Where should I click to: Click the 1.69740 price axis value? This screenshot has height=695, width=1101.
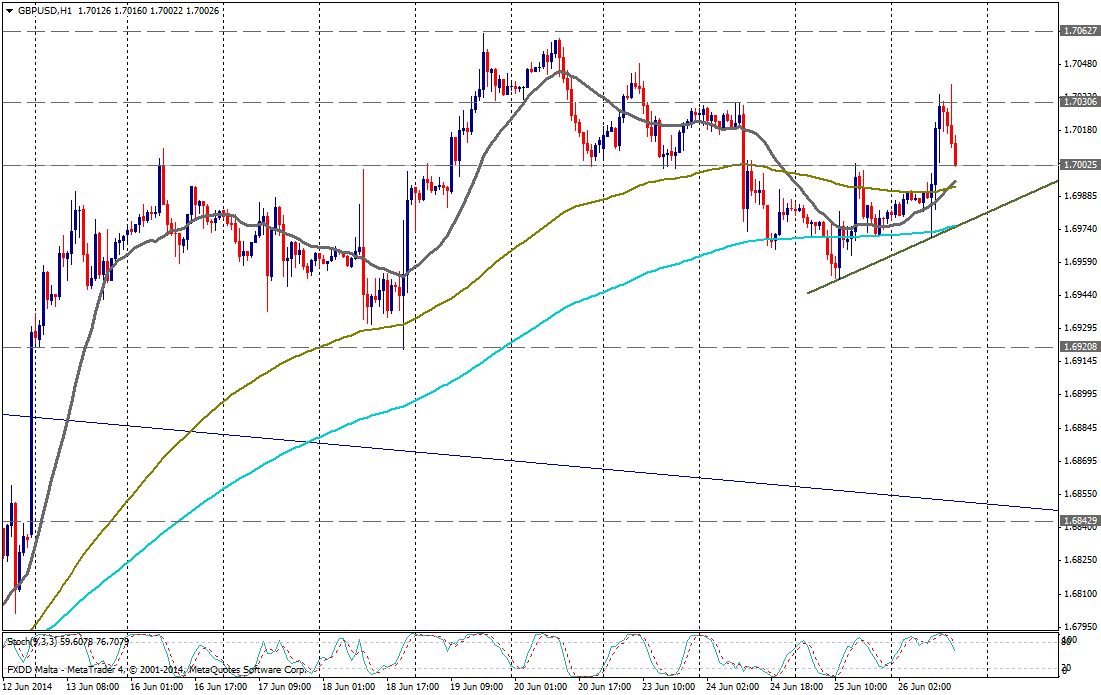point(1080,229)
